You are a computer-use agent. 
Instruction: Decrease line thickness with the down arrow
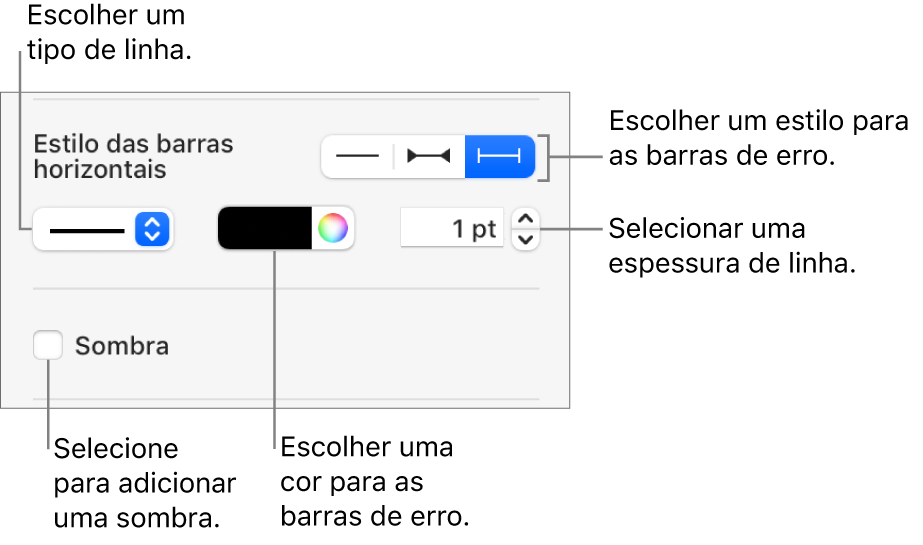coord(525,239)
